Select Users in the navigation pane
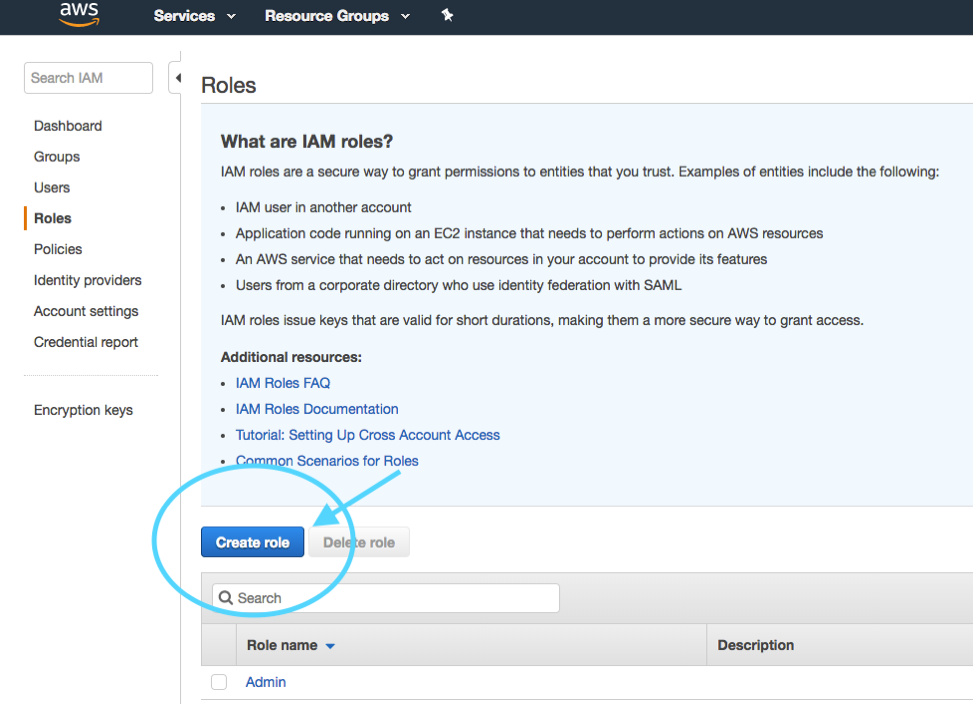 tap(52, 187)
